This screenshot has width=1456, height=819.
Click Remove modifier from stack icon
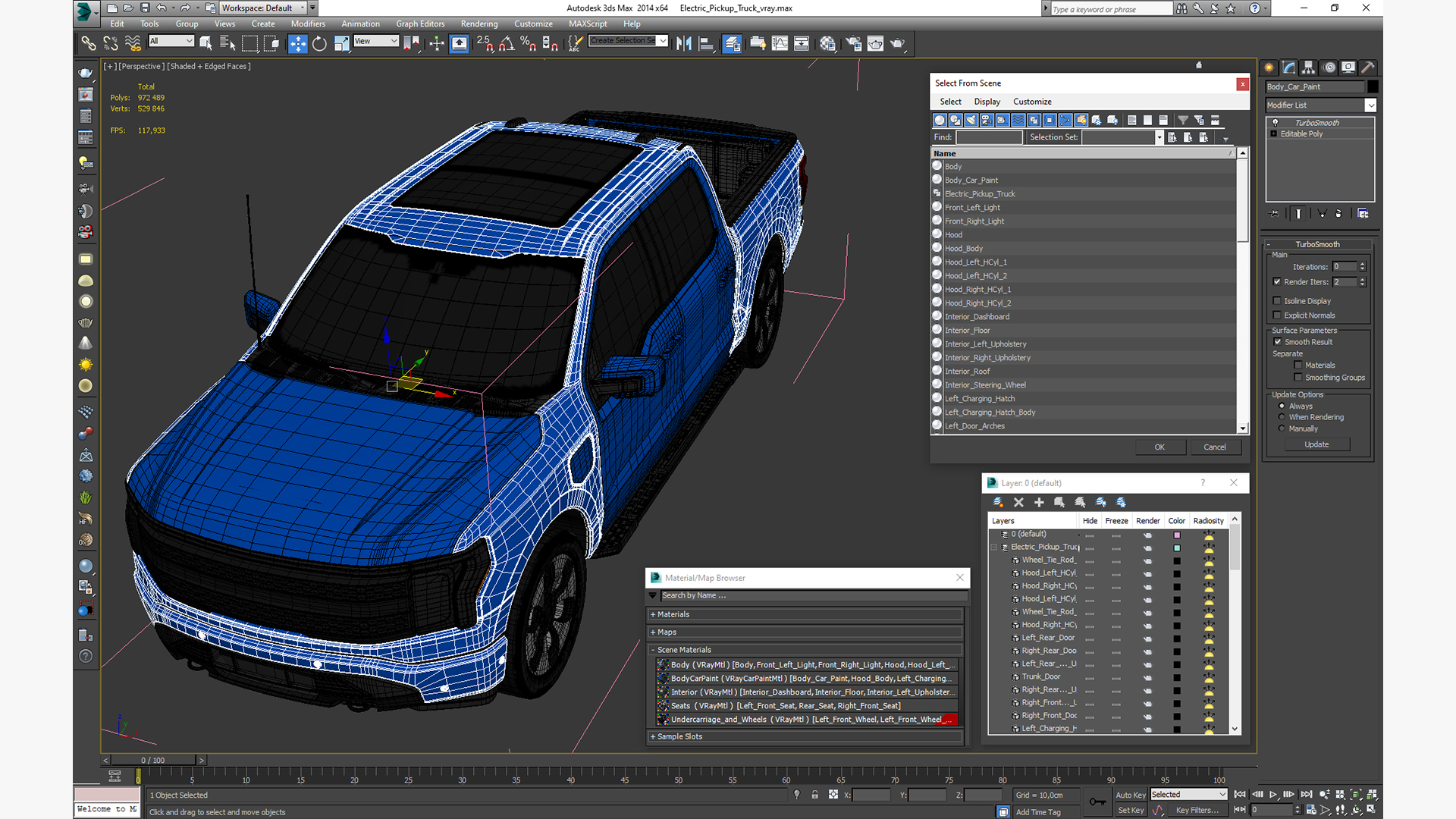1338,214
